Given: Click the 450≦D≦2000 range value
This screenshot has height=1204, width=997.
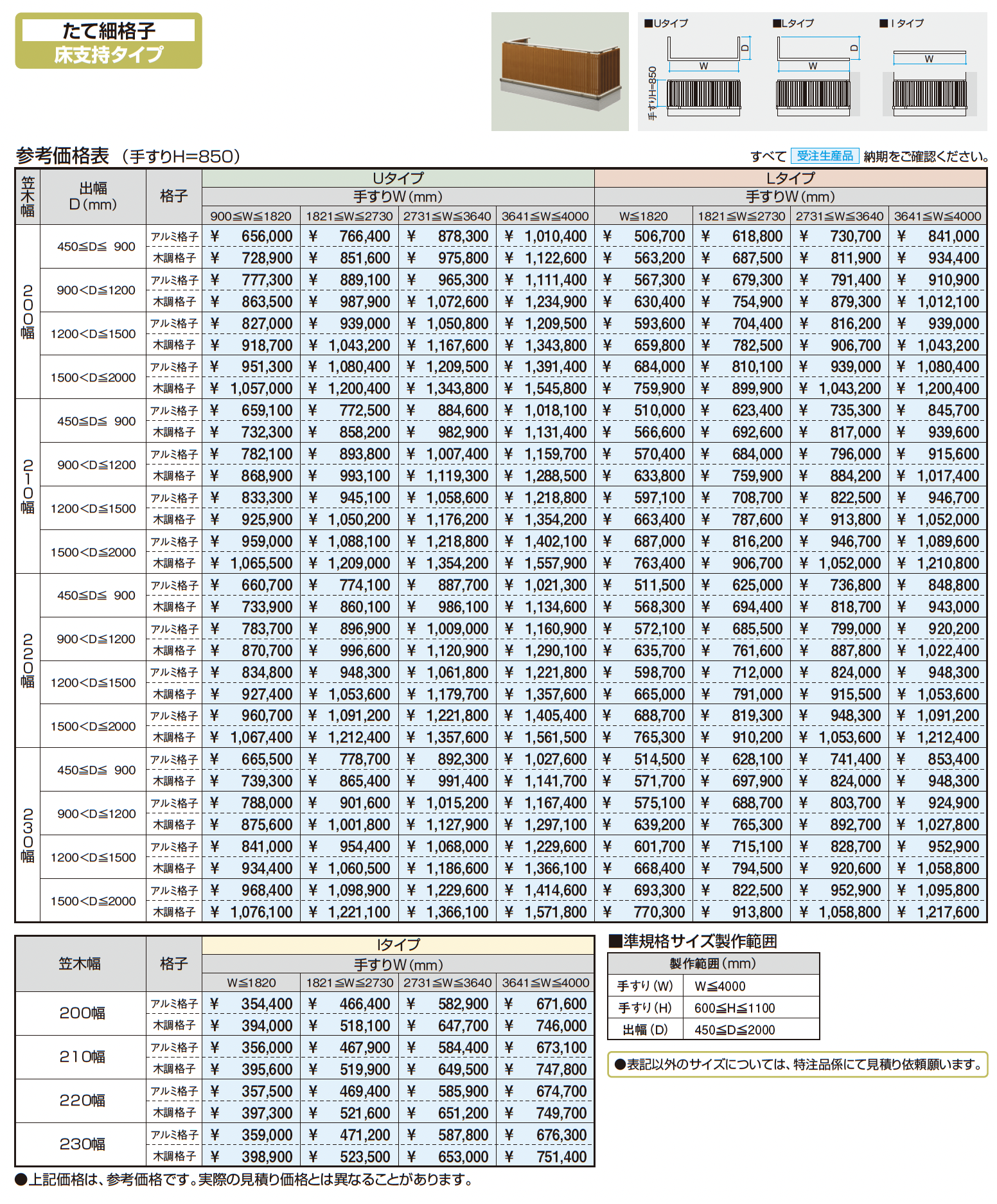Looking at the screenshot, I should (x=735, y=1030).
